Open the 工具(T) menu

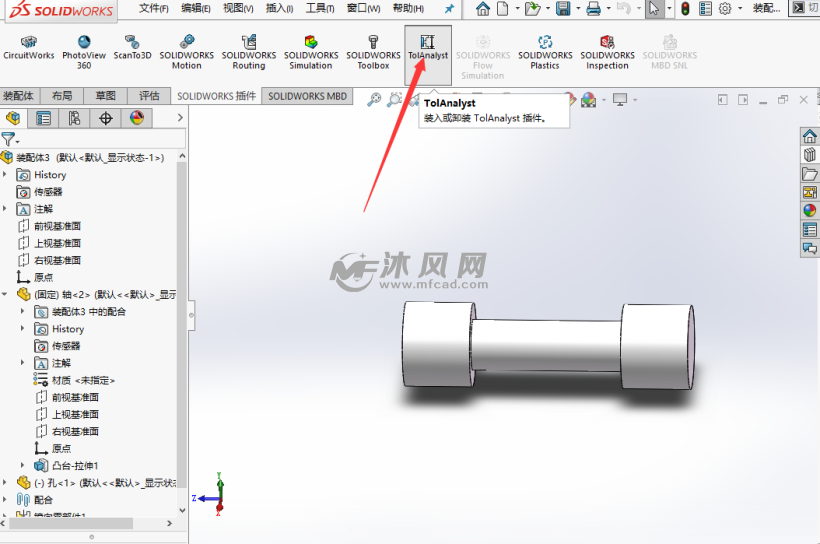[x=320, y=8]
